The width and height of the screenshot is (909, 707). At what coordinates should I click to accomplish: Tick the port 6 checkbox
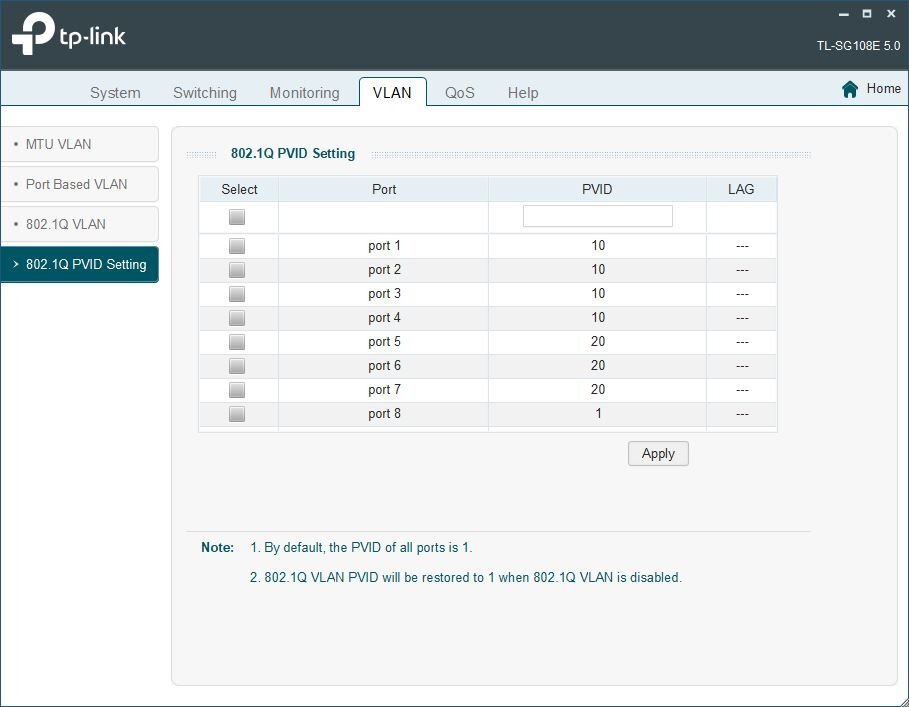237,366
